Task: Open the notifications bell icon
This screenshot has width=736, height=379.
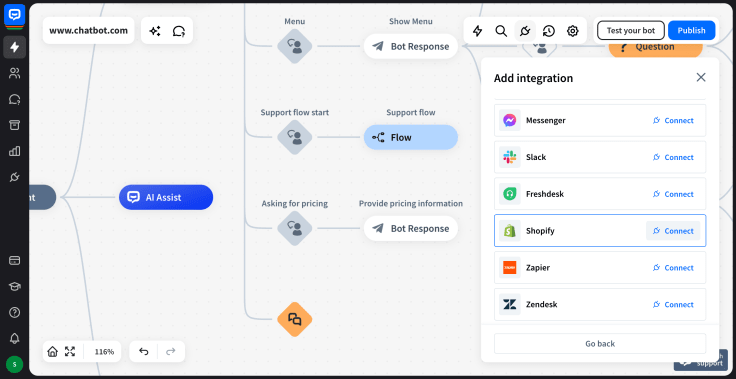Action: 15,338
